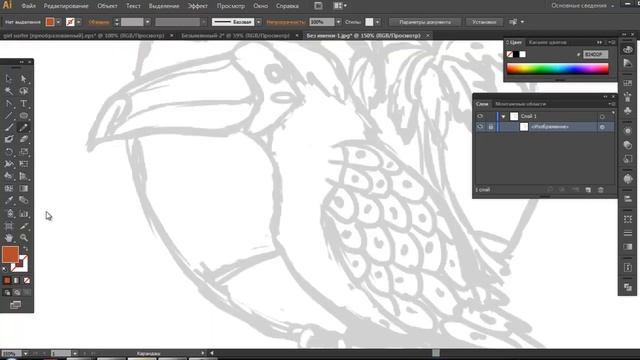Open the Color panel from the right dock

point(628,50)
